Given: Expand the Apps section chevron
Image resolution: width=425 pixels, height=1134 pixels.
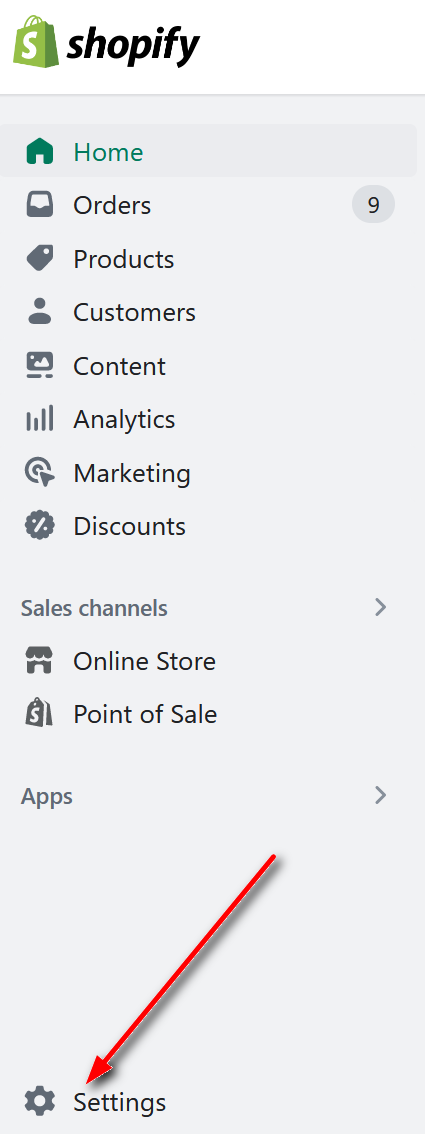Looking at the screenshot, I should click(381, 796).
